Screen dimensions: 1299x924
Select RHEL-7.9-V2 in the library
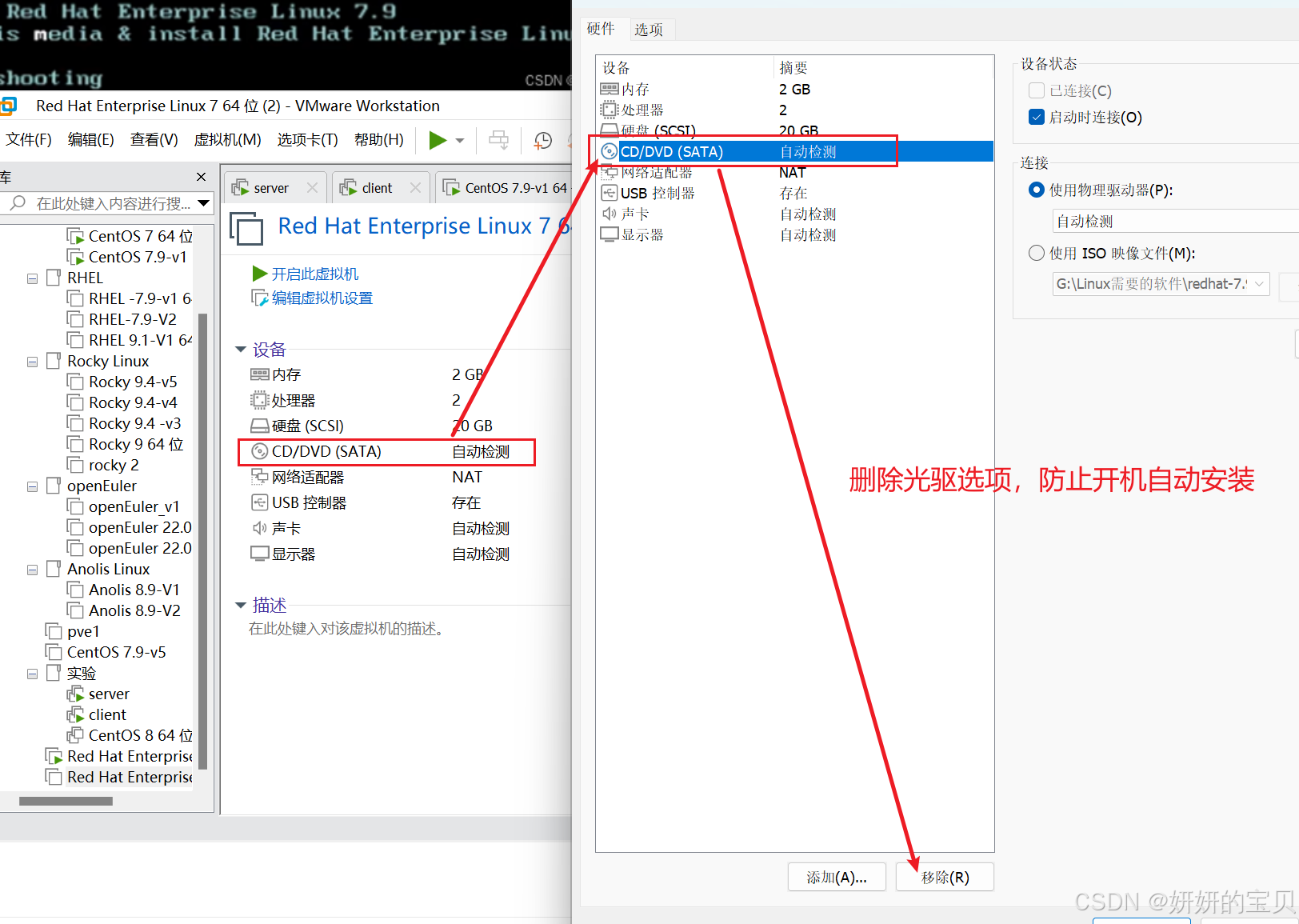click(132, 319)
